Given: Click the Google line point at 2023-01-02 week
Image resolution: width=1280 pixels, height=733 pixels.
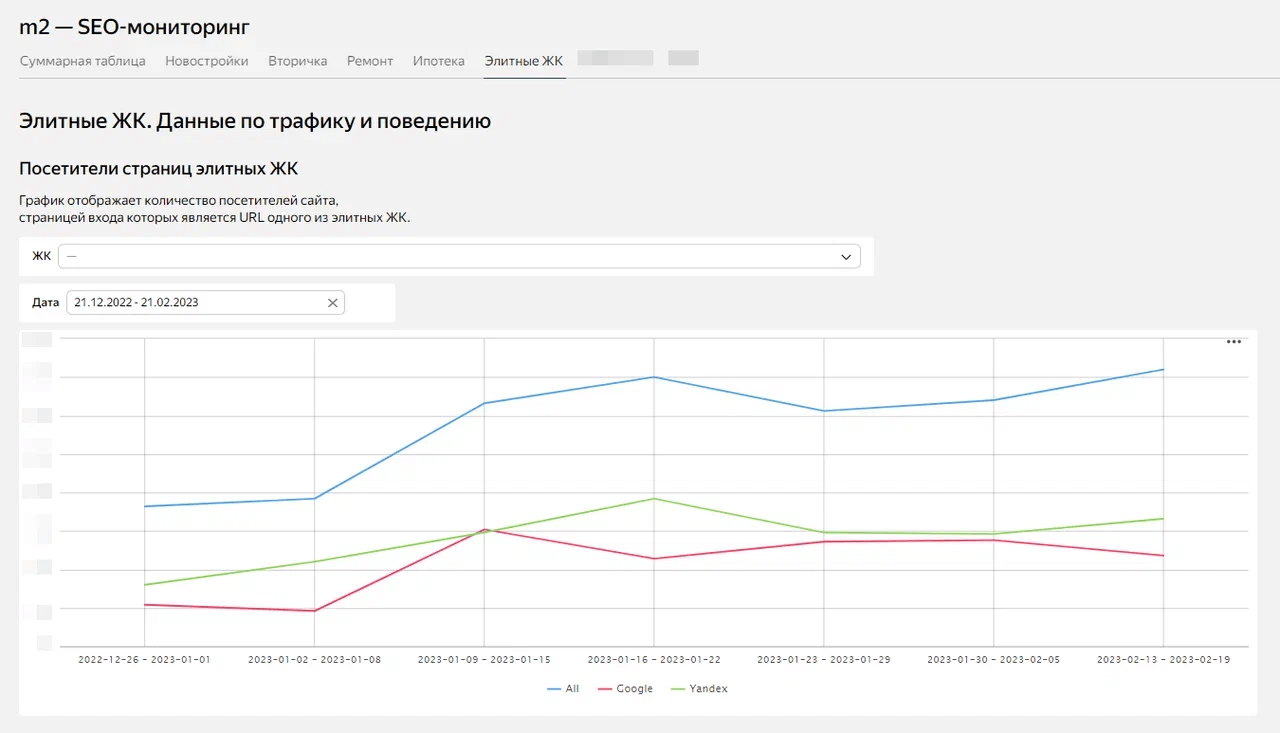Looking at the screenshot, I should point(315,611).
